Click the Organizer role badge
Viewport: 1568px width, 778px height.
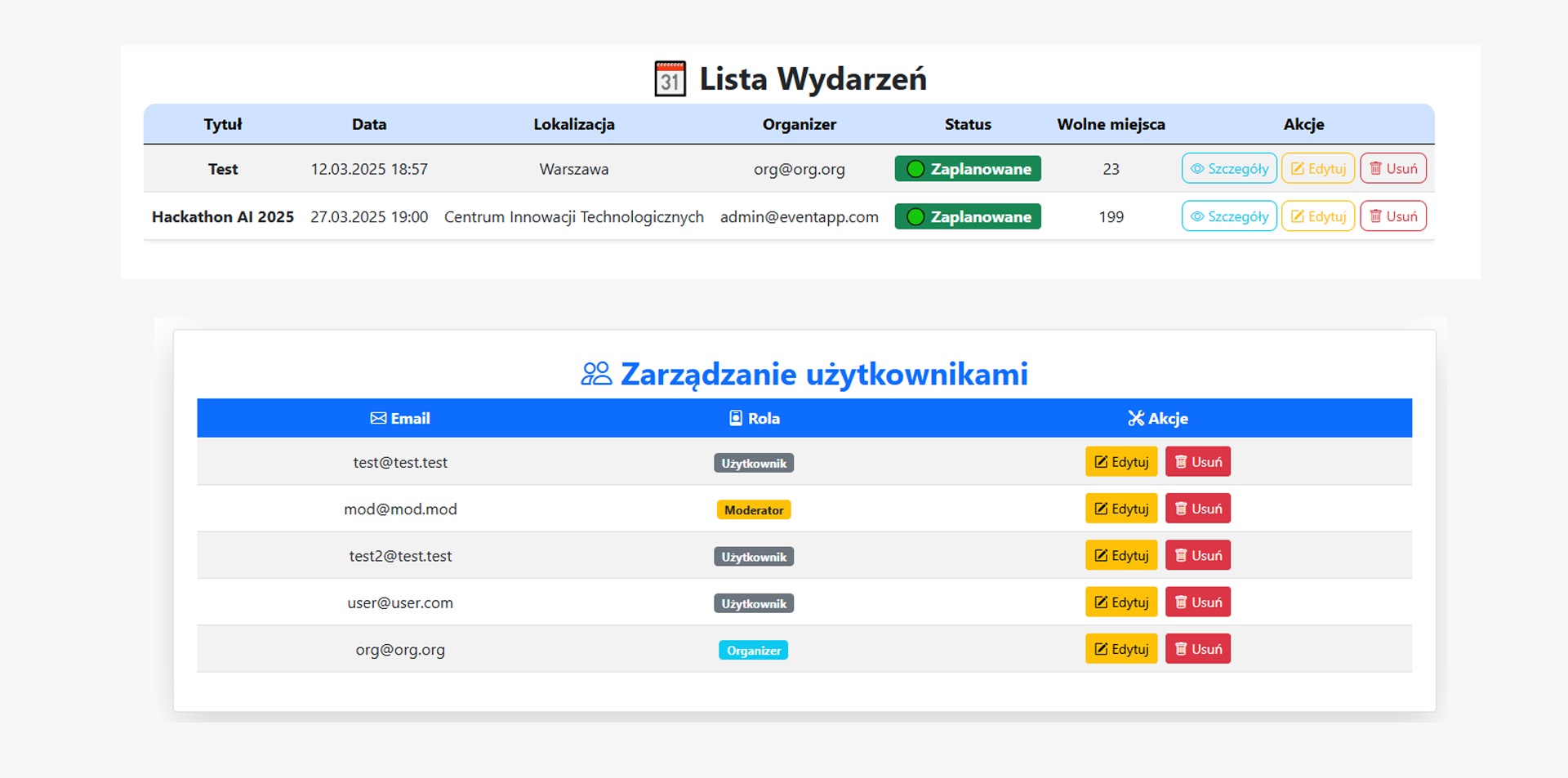(x=754, y=651)
